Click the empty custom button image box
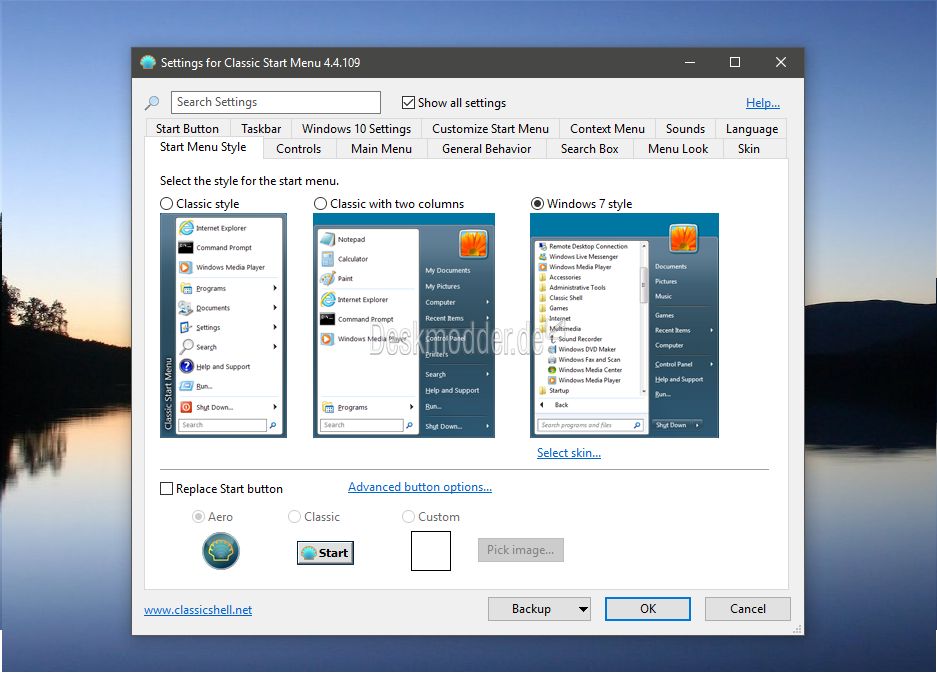 (x=431, y=551)
